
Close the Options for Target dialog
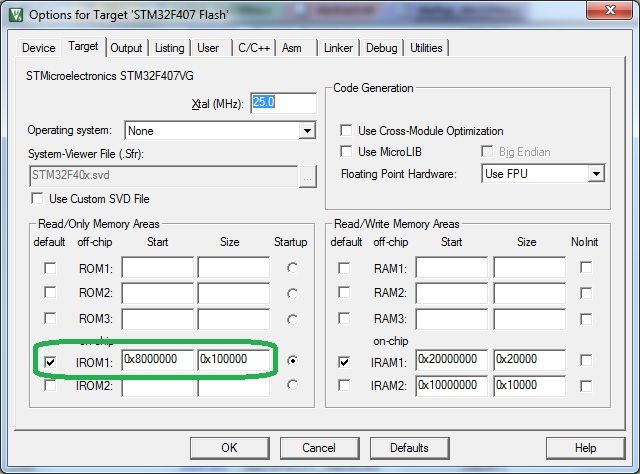tap(609, 10)
